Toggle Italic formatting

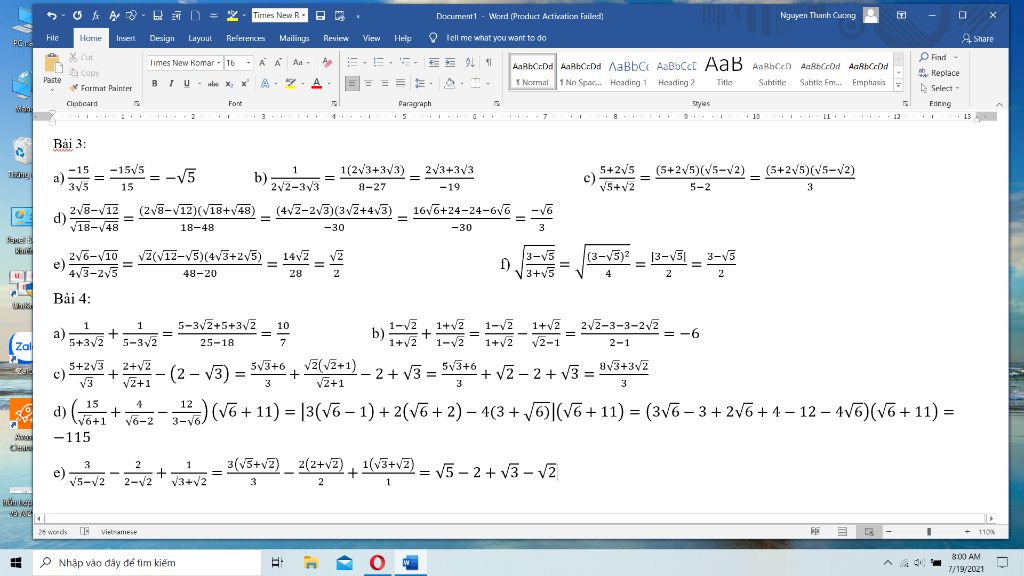pos(171,84)
